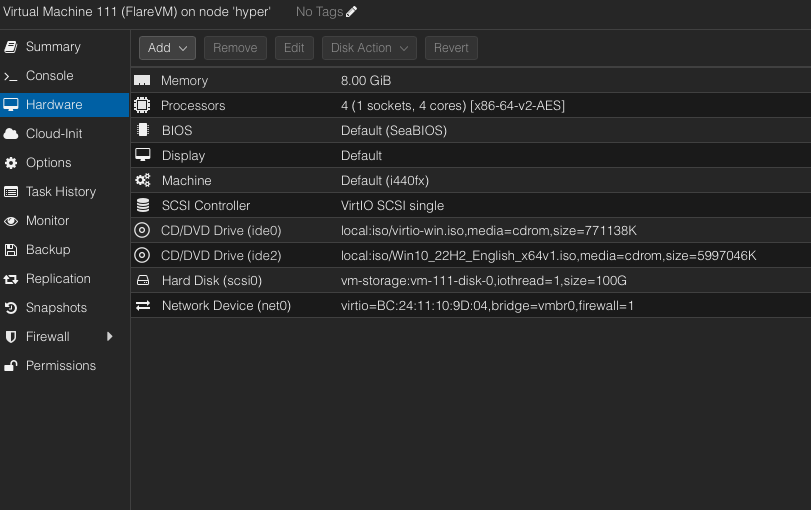
Task: Open the Add hardware dropdown
Action: (x=167, y=48)
